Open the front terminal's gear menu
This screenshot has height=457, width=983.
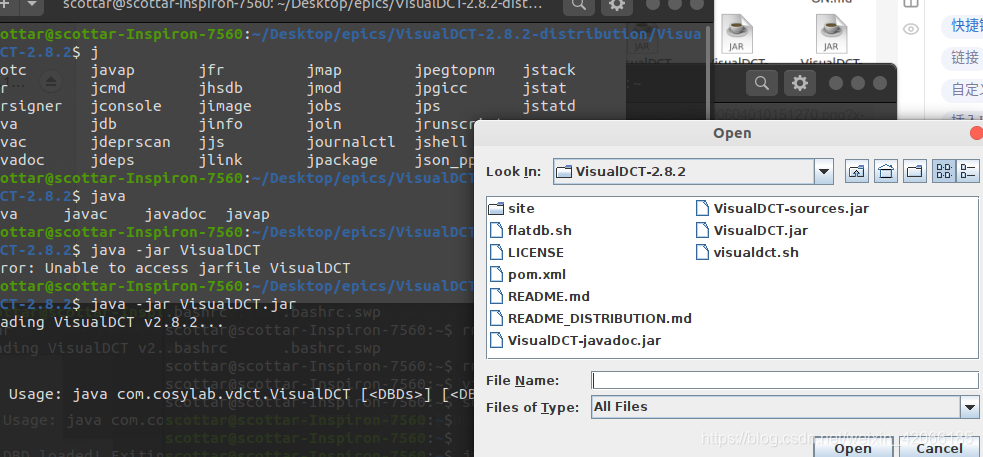(617, 6)
